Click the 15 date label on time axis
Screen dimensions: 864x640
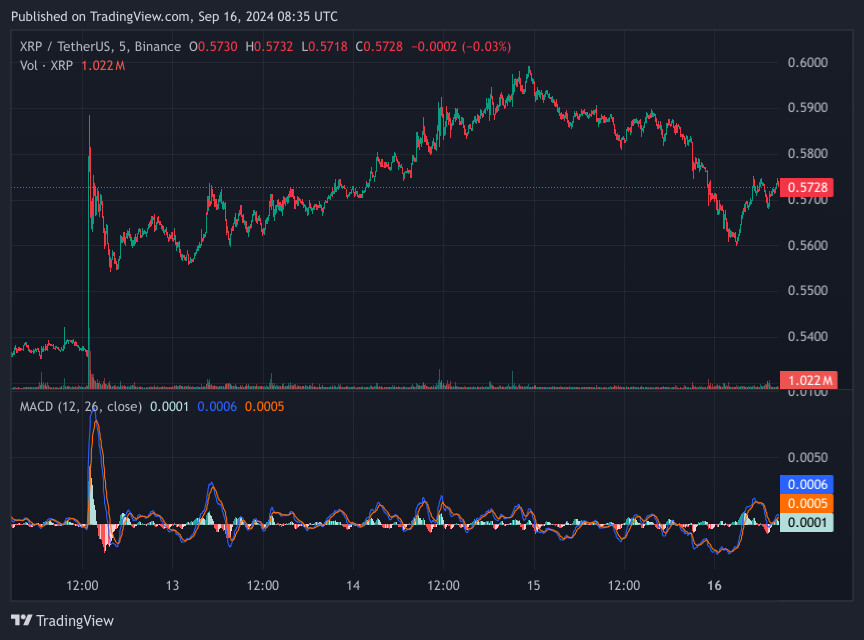533,585
